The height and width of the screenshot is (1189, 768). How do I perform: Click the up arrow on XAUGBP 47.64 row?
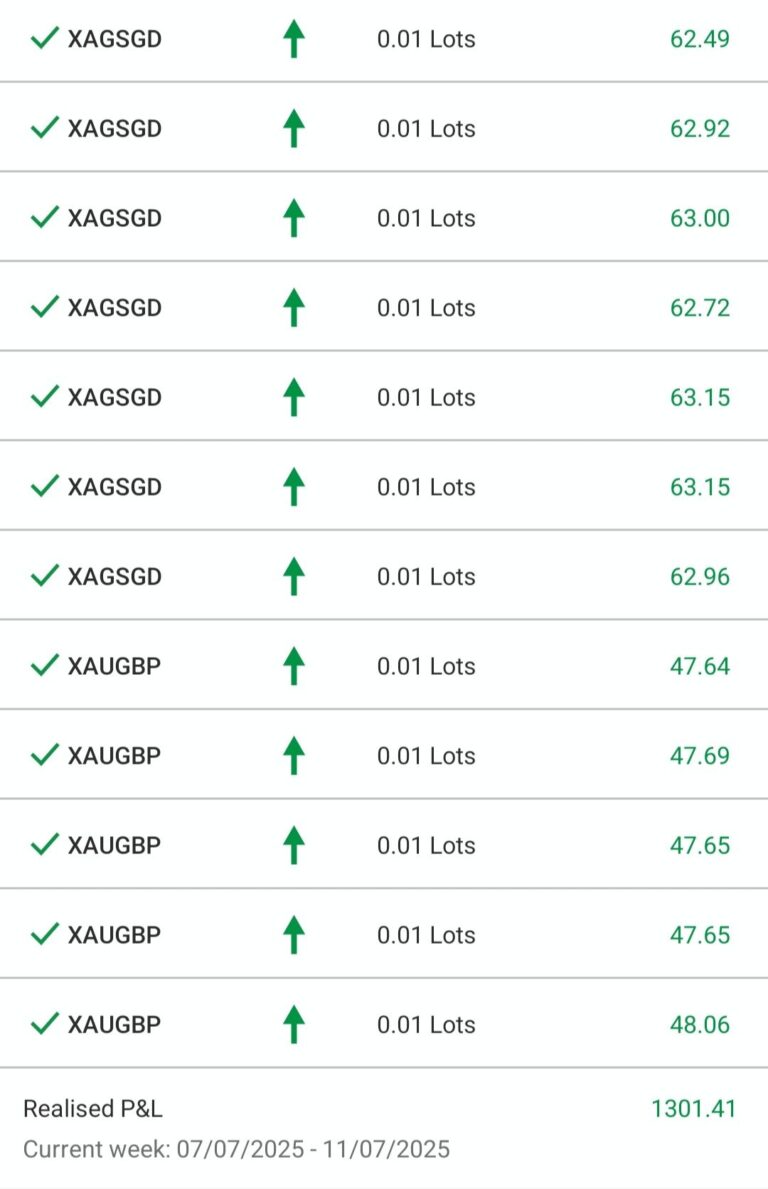(x=293, y=665)
